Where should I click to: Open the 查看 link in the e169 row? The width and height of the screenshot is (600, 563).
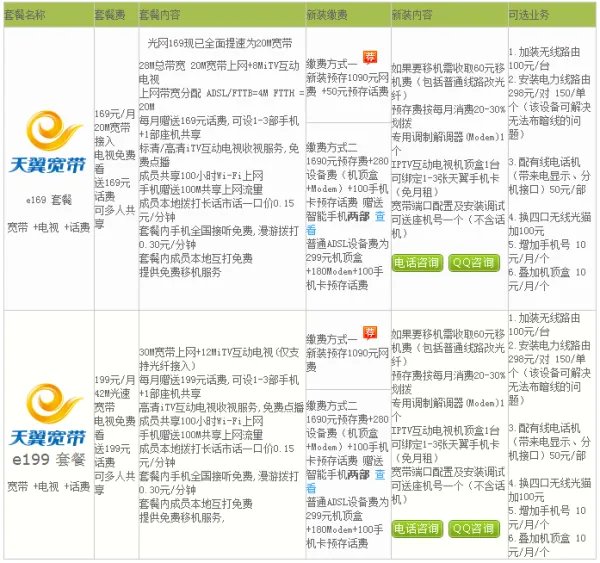click(380, 217)
